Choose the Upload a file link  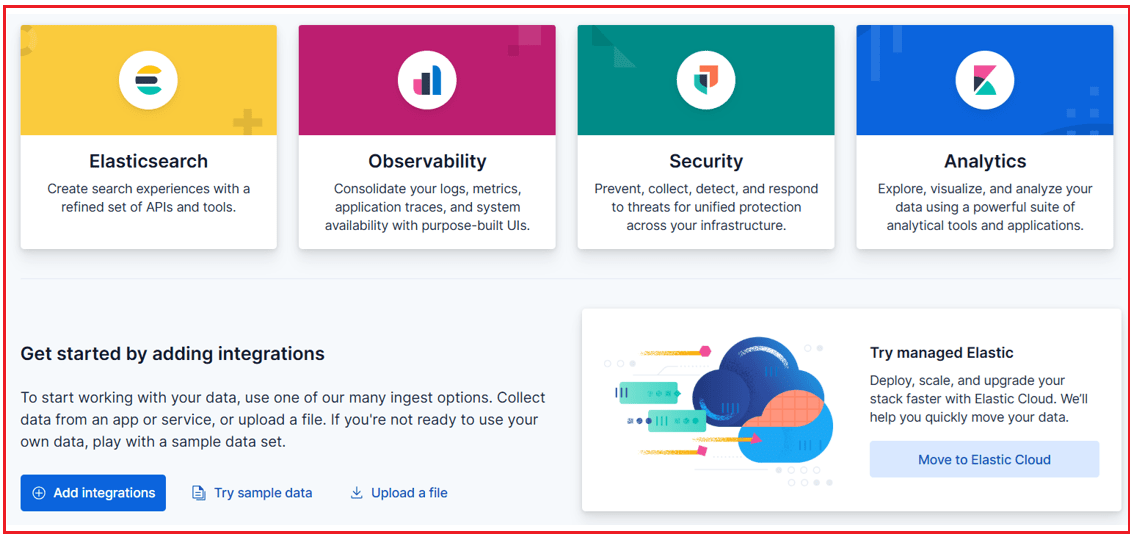[x=409, y=493]
